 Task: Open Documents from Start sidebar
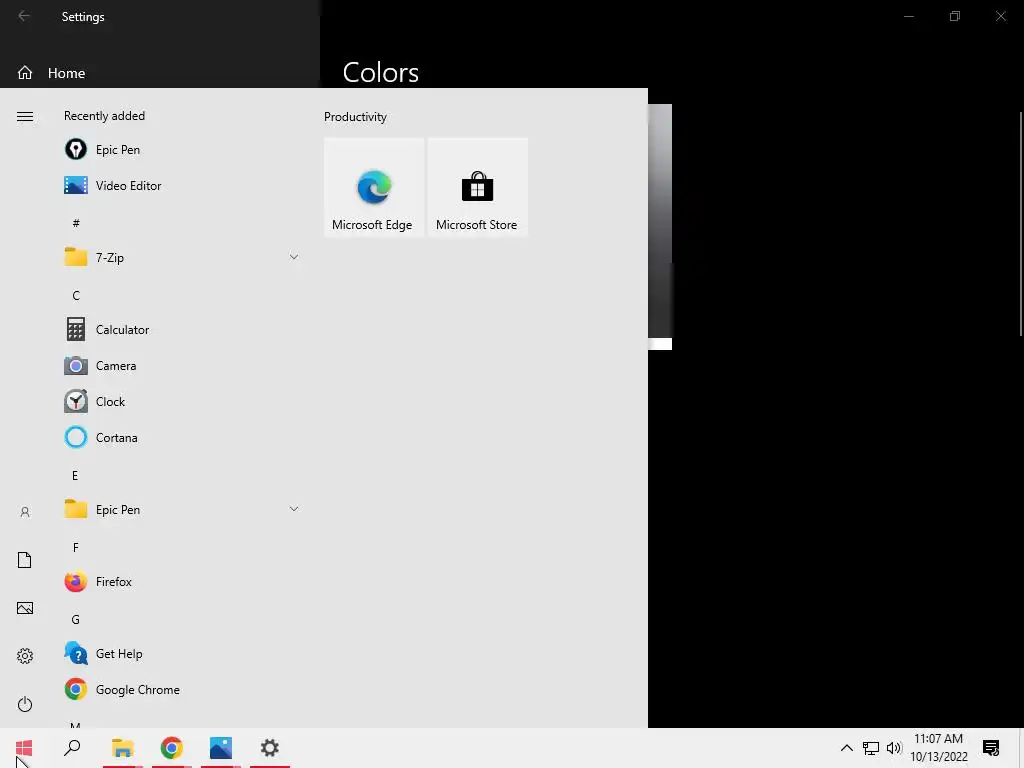[25, 560]
